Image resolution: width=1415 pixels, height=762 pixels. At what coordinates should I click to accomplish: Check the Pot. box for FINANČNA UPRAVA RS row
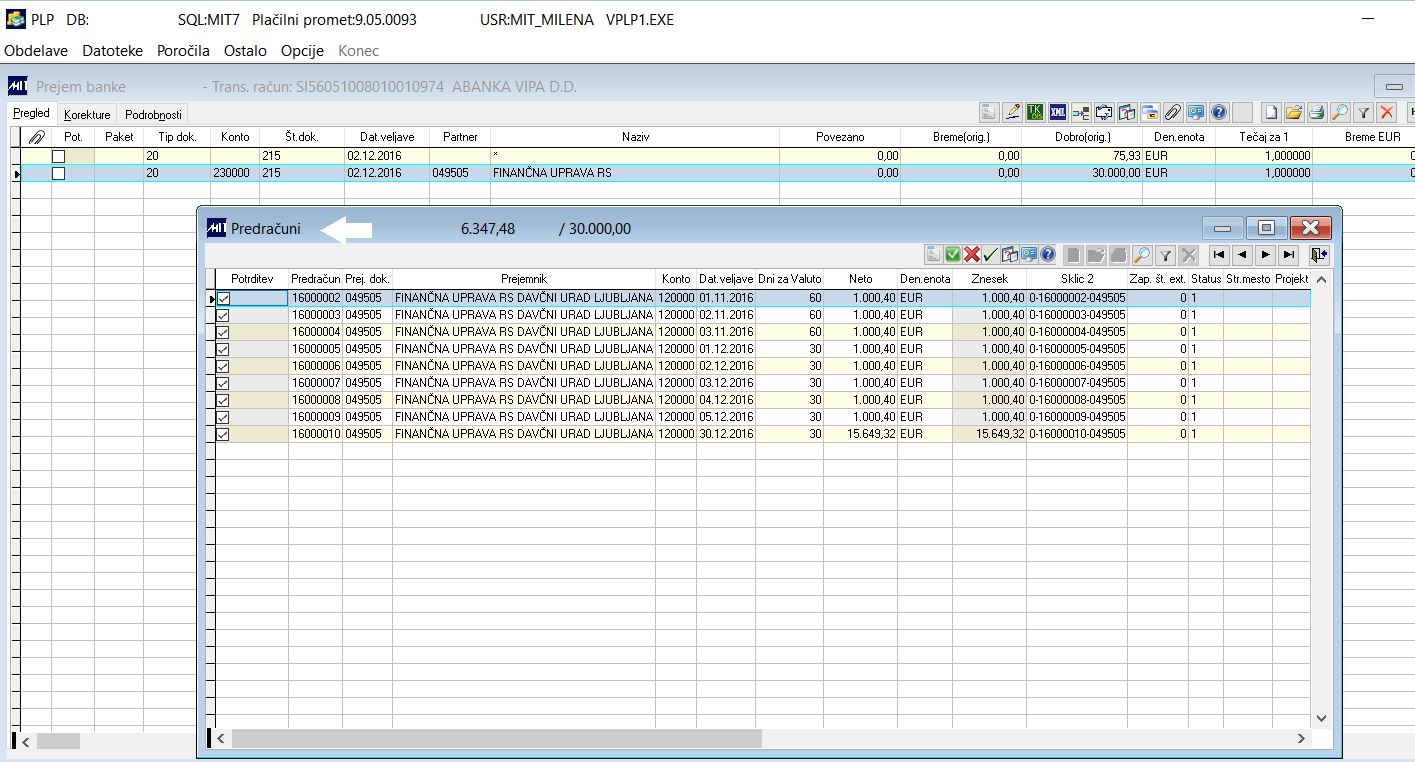coord(58,173)
